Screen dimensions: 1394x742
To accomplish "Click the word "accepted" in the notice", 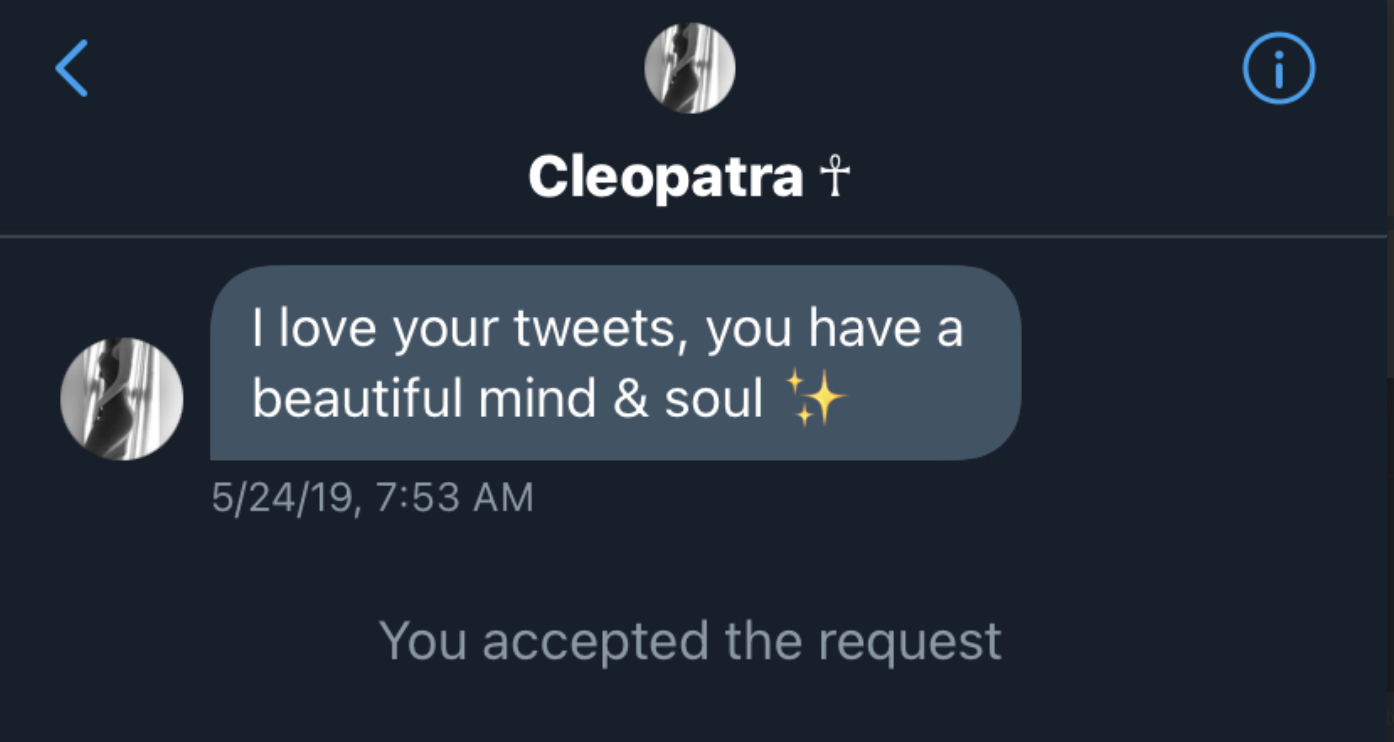I will (x=595, y=643).
